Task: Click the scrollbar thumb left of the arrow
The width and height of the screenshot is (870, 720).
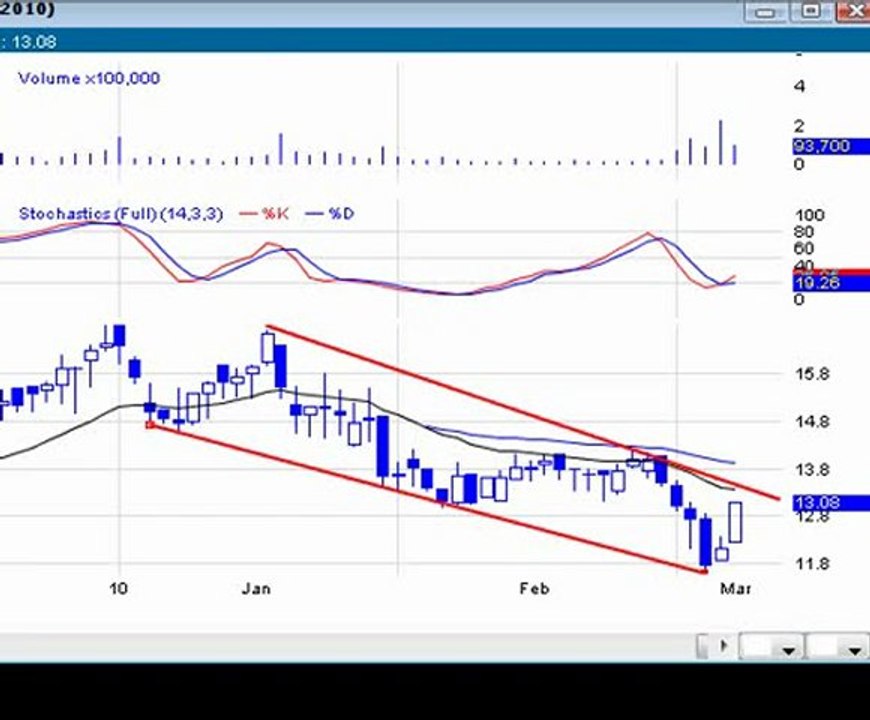Action: pos(704,646)
